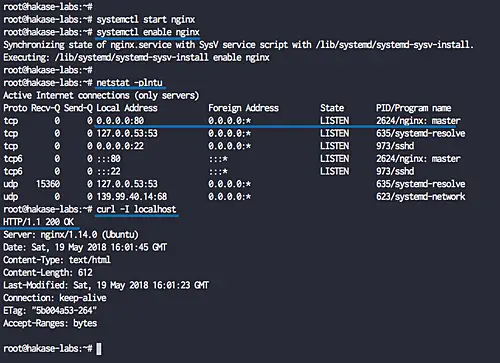Click LISTEN state in the 0.0.0.0:22 row
The height and width of the screenshot is (363, 500).
334,146
